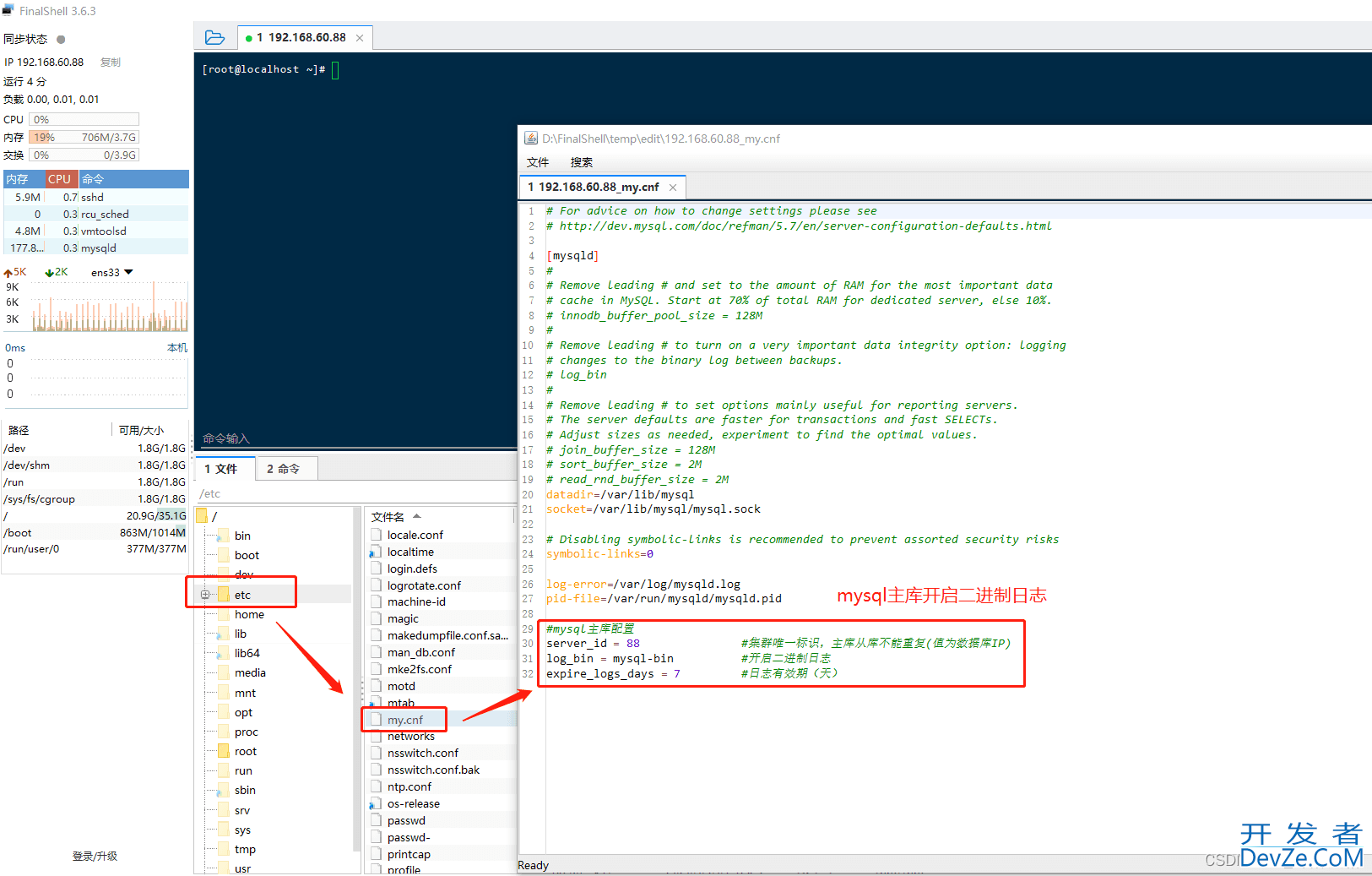This screenshot has width=1372, height=876.
Task: Select the nsswitch.conf.bak file
Action: 433,770
